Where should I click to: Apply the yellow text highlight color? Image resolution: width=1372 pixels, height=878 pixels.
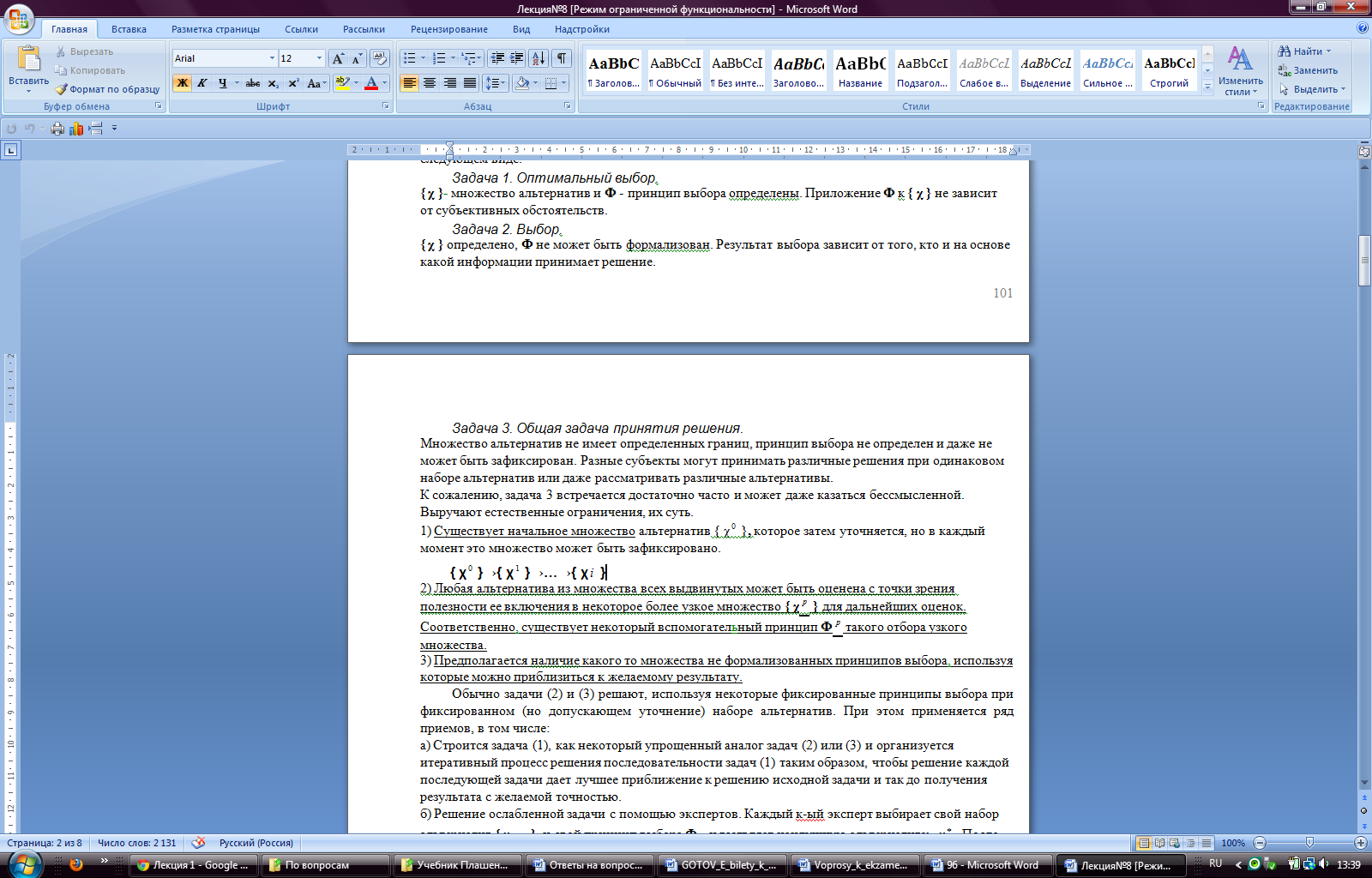(x=342, y=83)
